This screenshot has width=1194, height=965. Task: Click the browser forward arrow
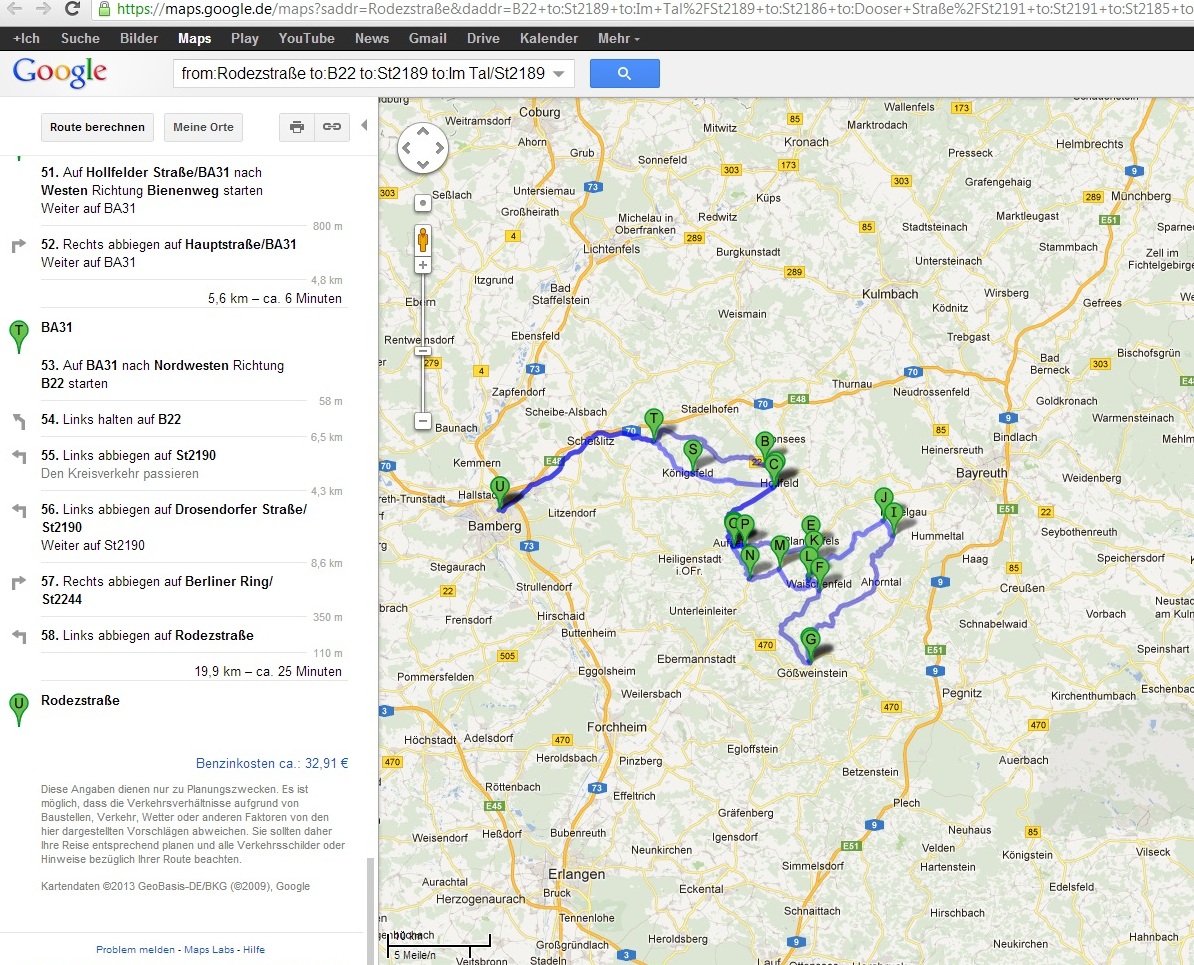pyautogui.click(x=43, y=8)
